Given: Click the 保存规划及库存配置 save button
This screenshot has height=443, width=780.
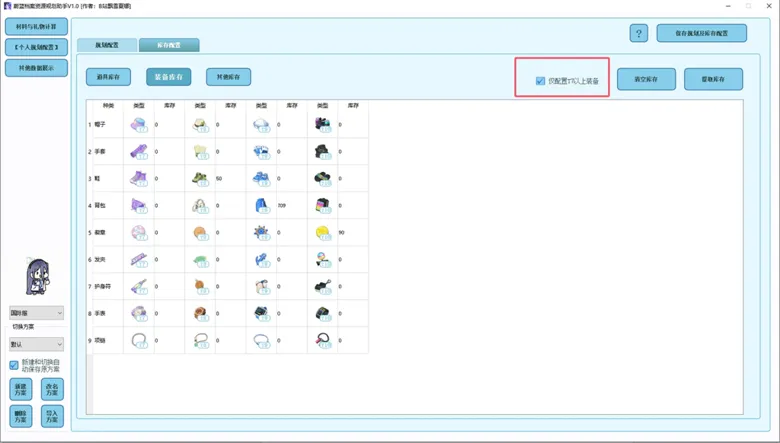Looking at the screenshot, I should [701, 33].
